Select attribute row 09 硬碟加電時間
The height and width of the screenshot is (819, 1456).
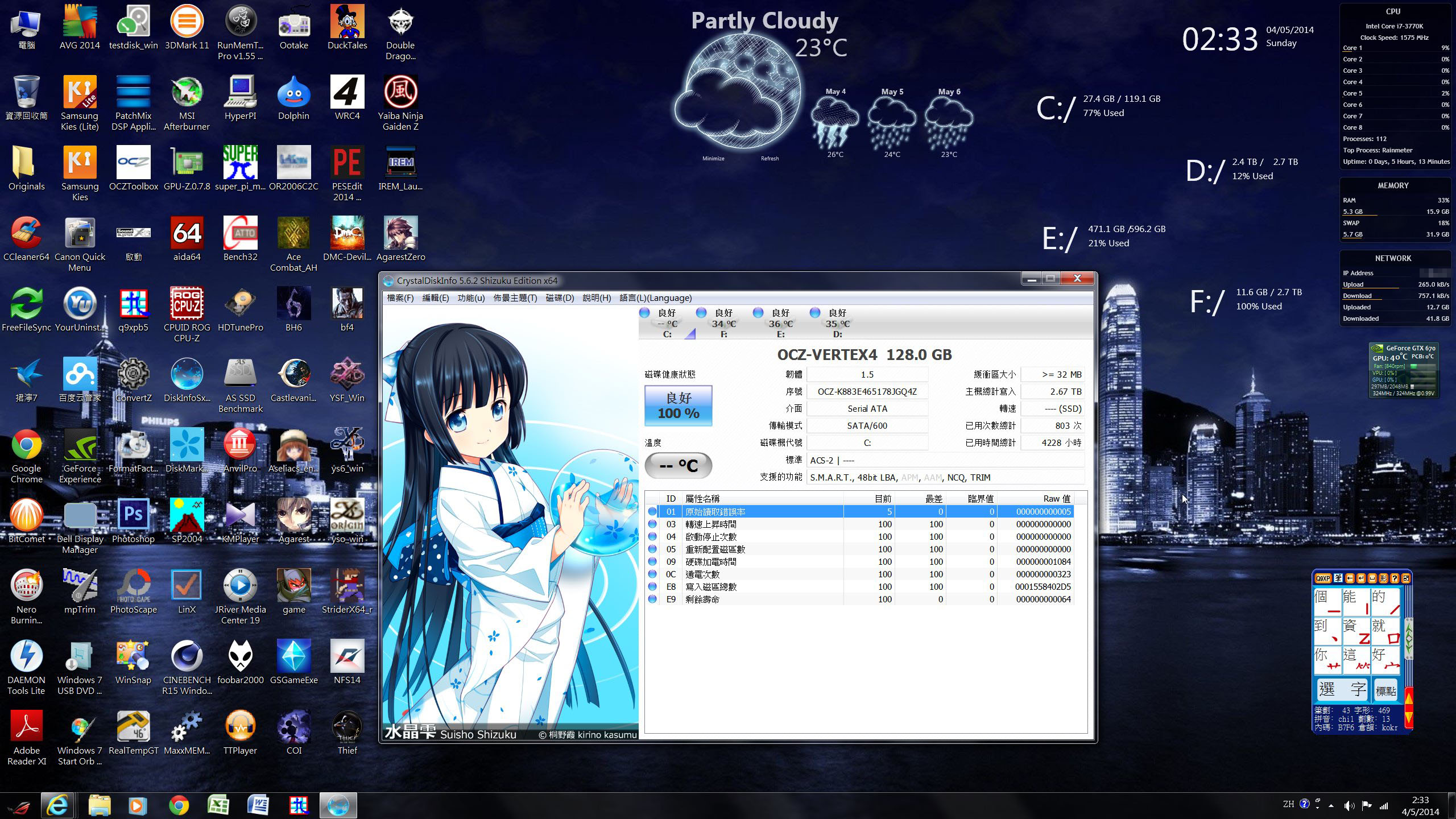[859, 562]
